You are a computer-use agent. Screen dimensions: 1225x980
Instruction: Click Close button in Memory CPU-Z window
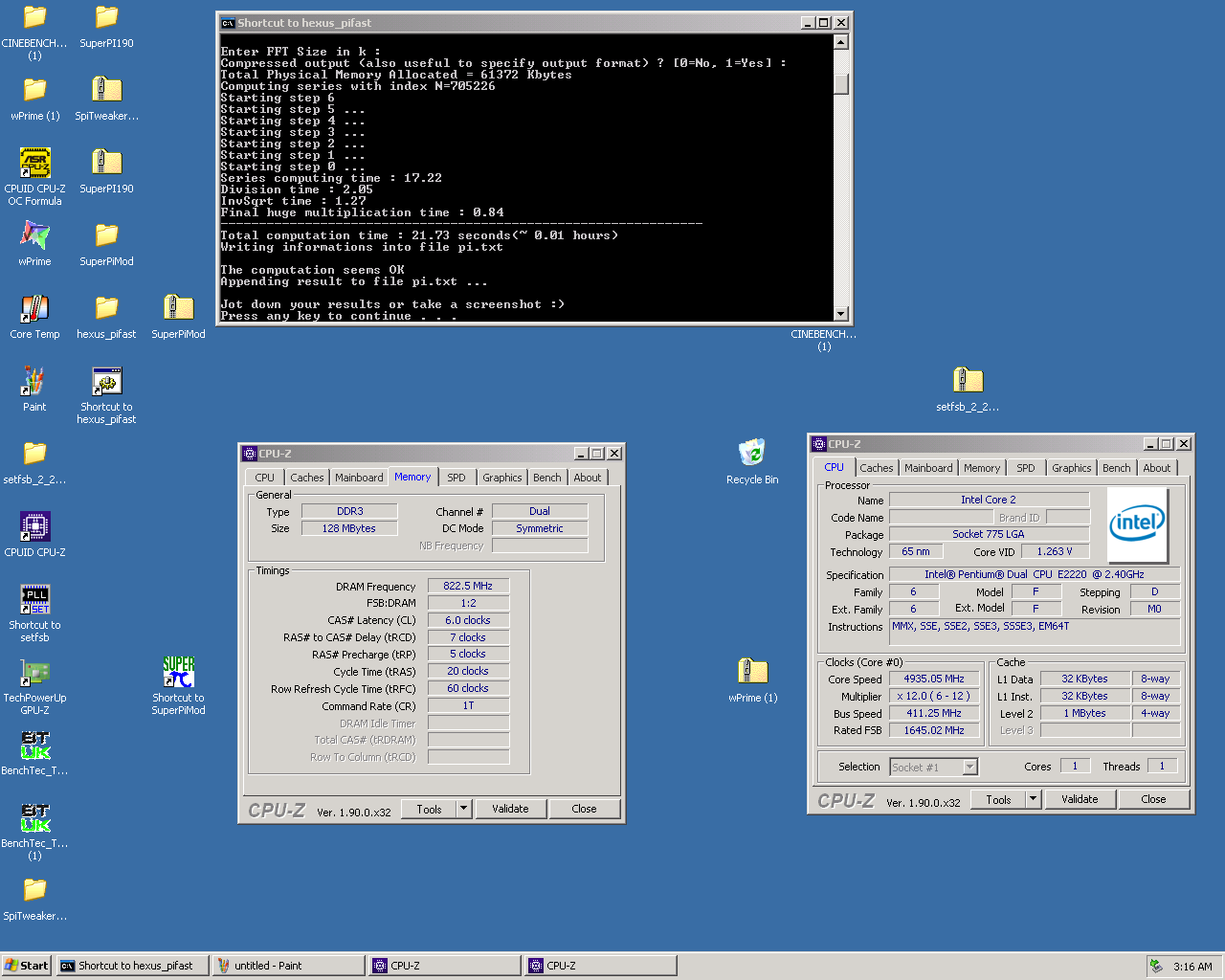pyautogui.click(x=584, y=810)
